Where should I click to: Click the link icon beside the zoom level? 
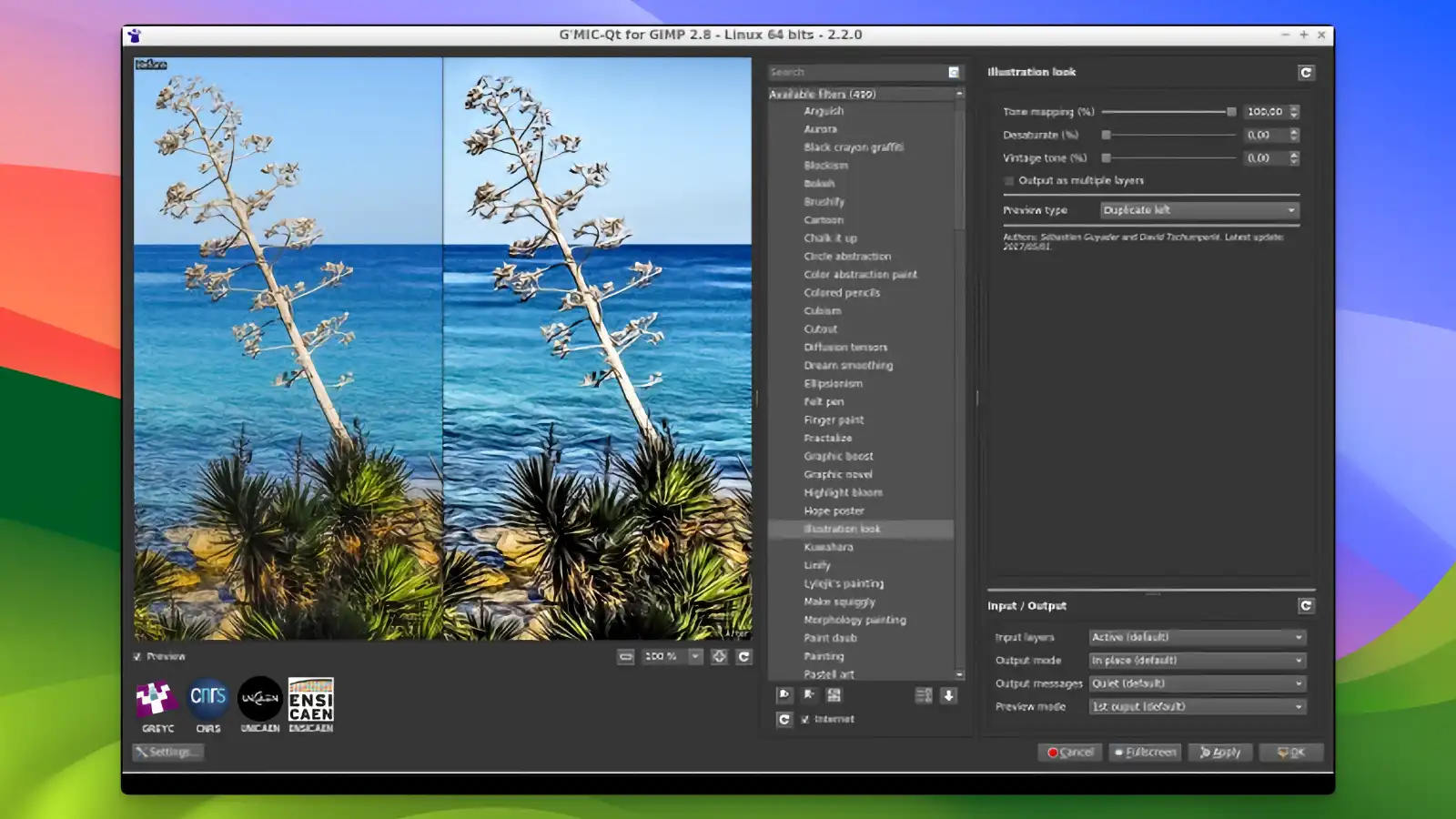626,656
